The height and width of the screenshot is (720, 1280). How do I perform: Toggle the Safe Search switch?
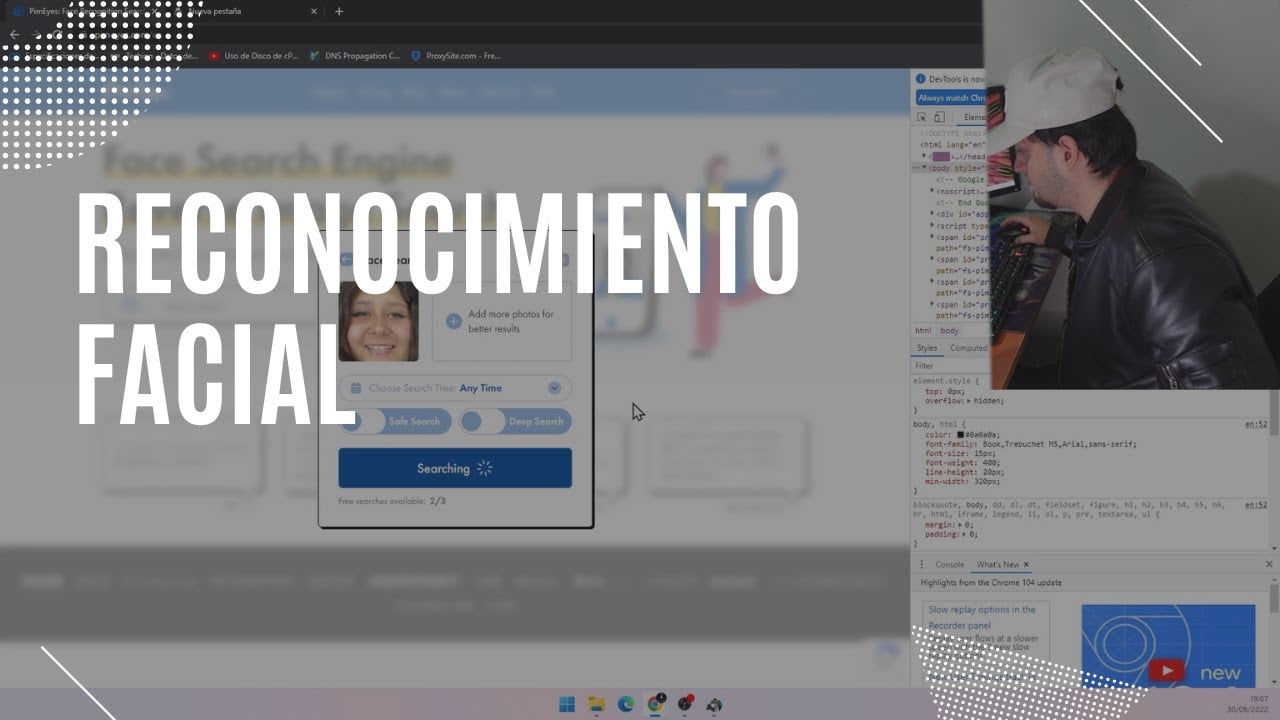pyautogui.click(x=395, y=421)
